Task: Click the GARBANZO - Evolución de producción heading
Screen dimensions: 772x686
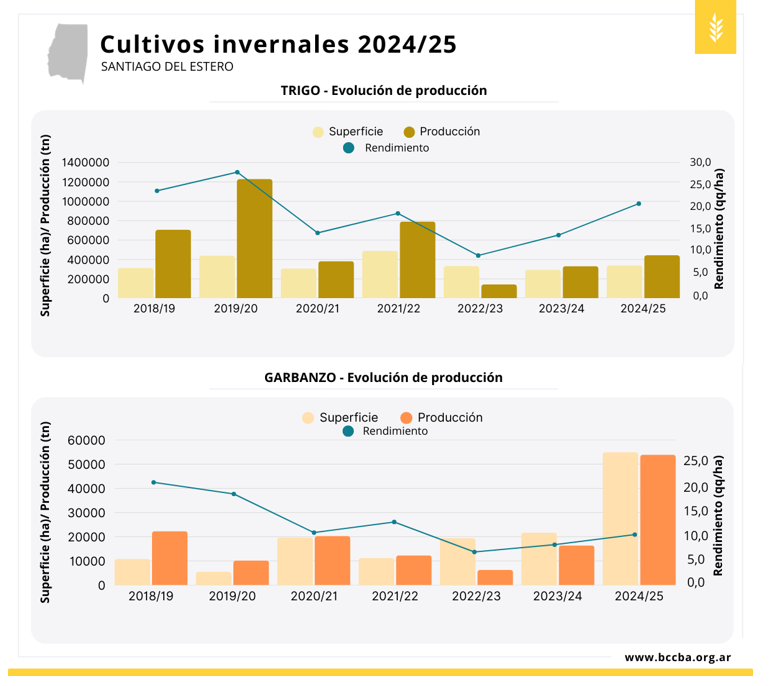Action: click(x=384, y=377)
